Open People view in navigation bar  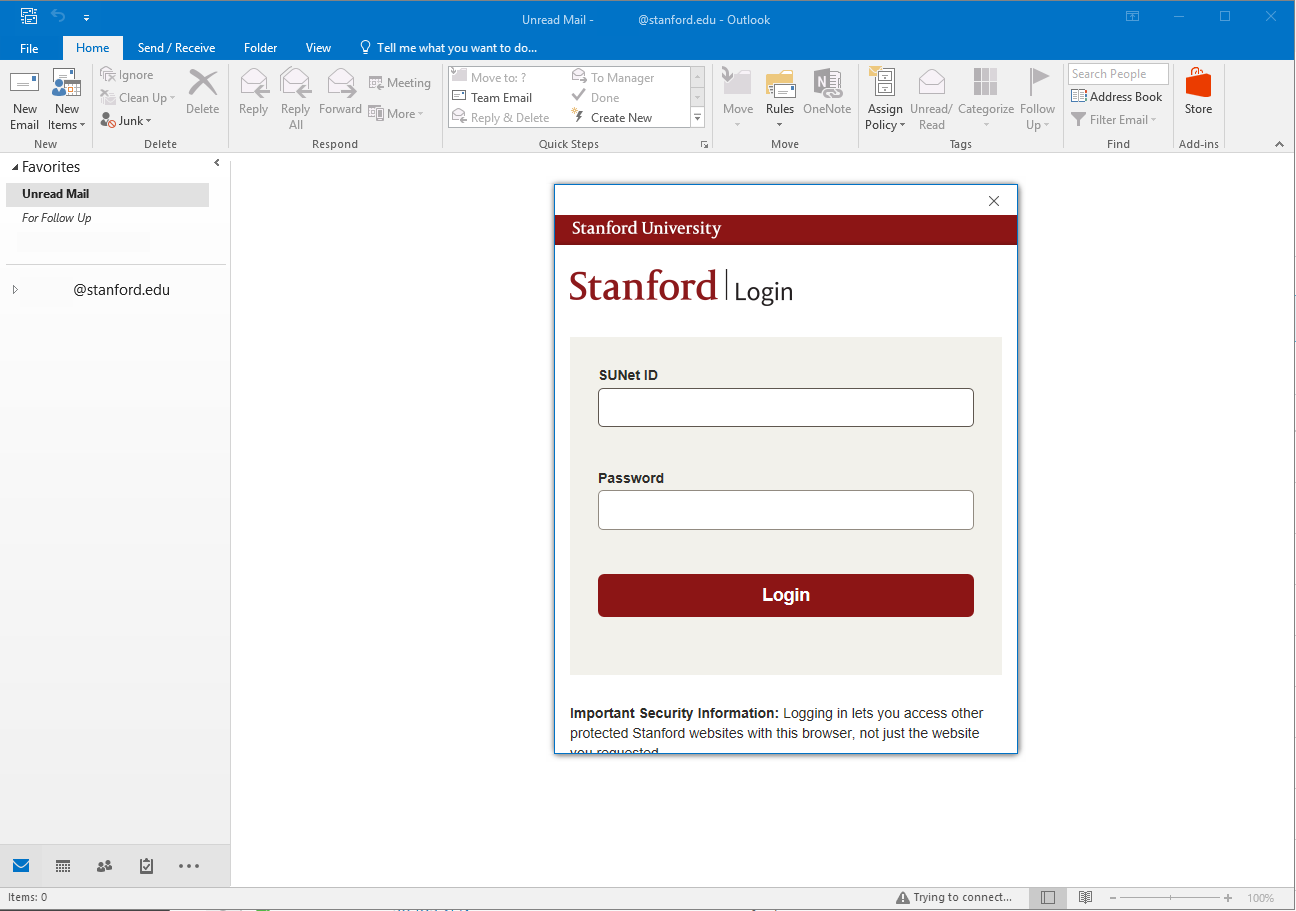(x=104, y=866)
